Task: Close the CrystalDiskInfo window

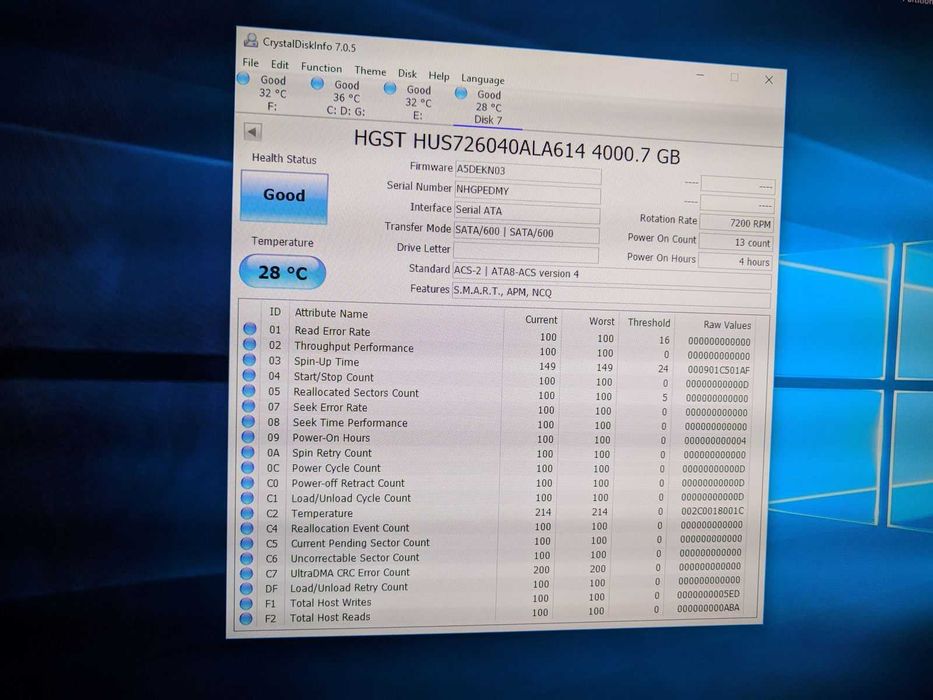Action: pyautogui.click(x=769, y=80)
